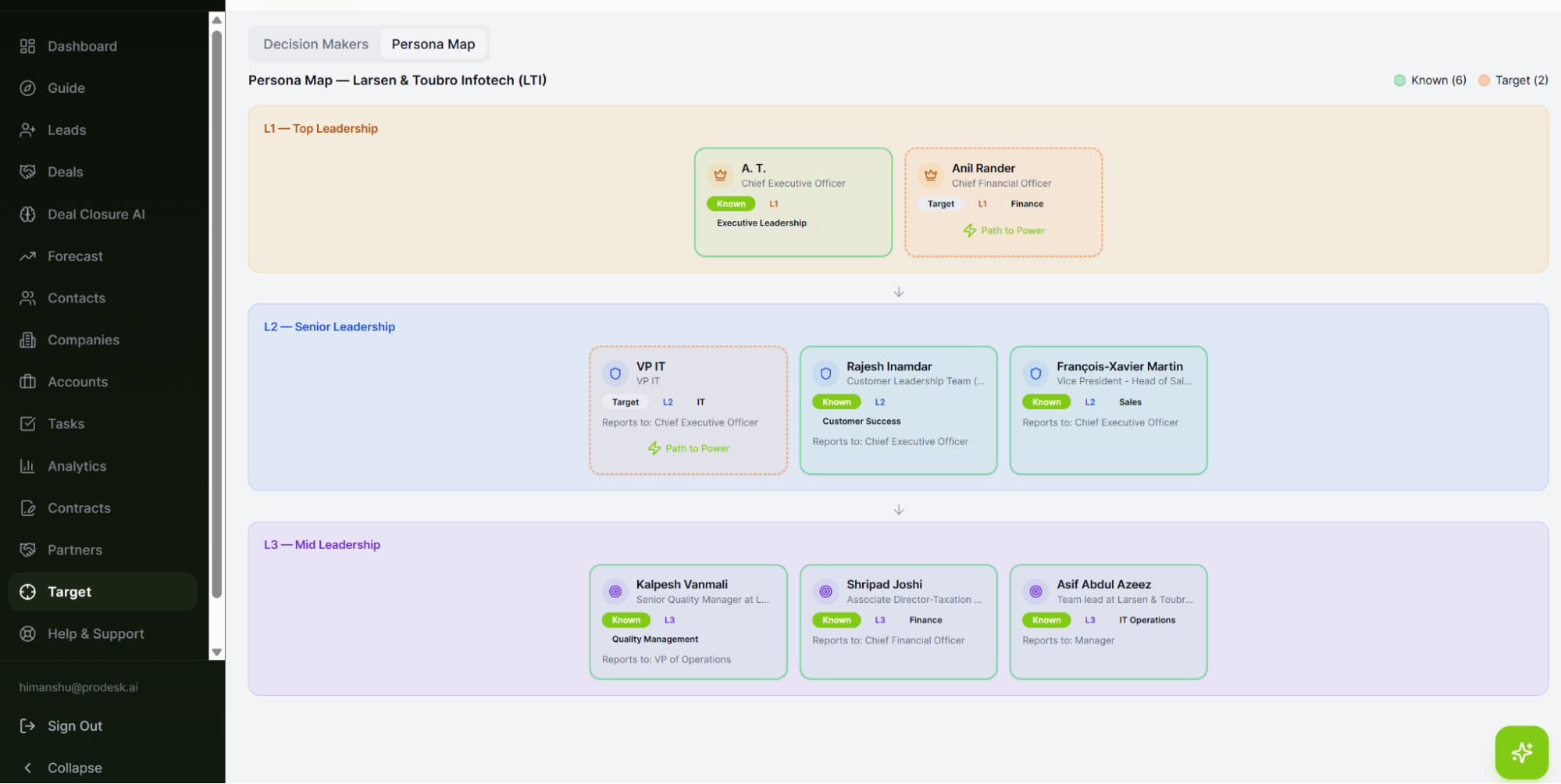This screenshot has height=784, width=1561.
Task: Collapse the sidebar with Collapse chevron
Action: pos(27,768)
